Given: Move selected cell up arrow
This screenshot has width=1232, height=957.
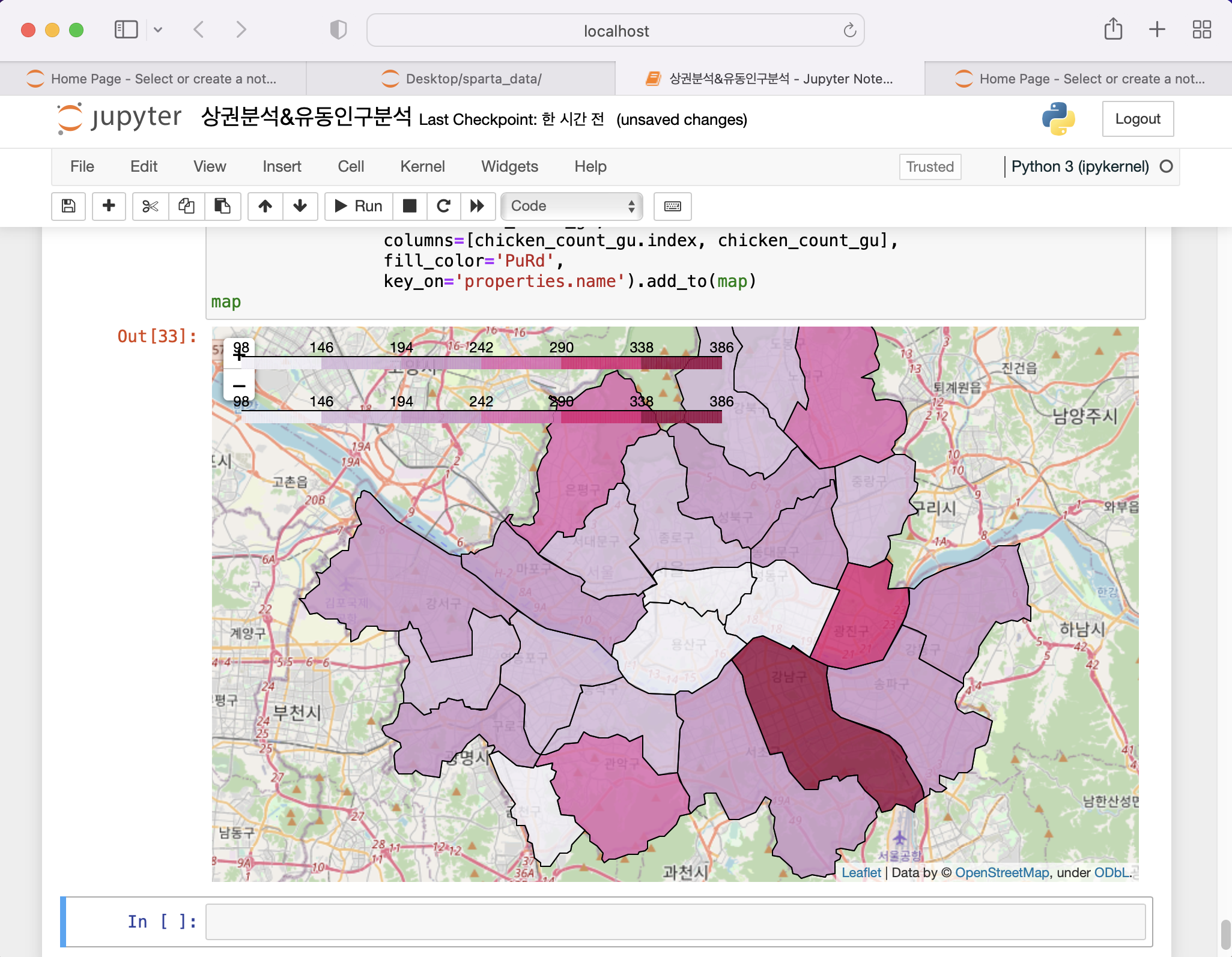Looking at the screenshot, I should pyautogui.click(x=265, y=206).
